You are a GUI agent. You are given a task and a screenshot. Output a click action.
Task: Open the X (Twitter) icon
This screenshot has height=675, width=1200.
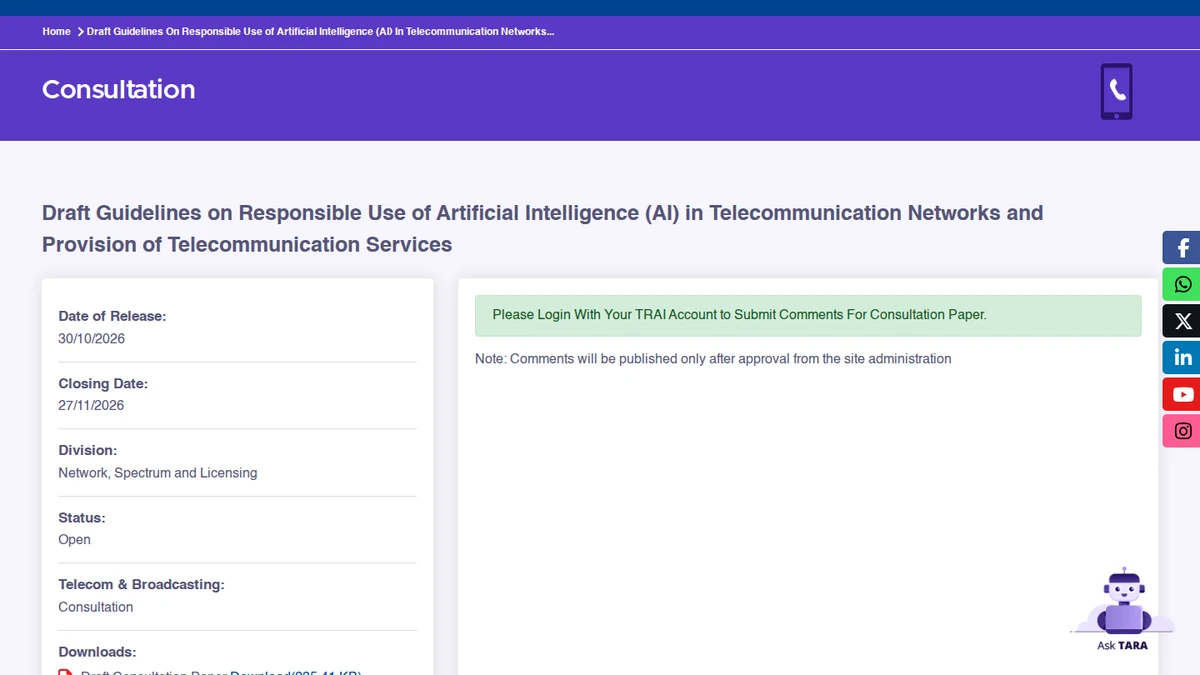1182,321
